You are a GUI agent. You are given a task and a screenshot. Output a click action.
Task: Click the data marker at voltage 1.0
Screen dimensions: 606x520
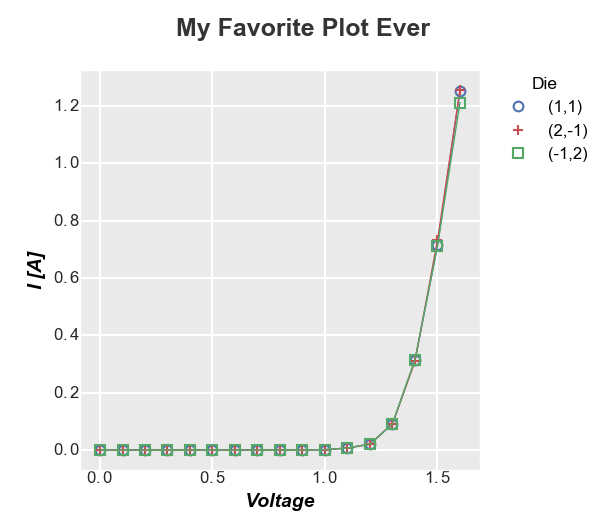click(x=325, y=450)
